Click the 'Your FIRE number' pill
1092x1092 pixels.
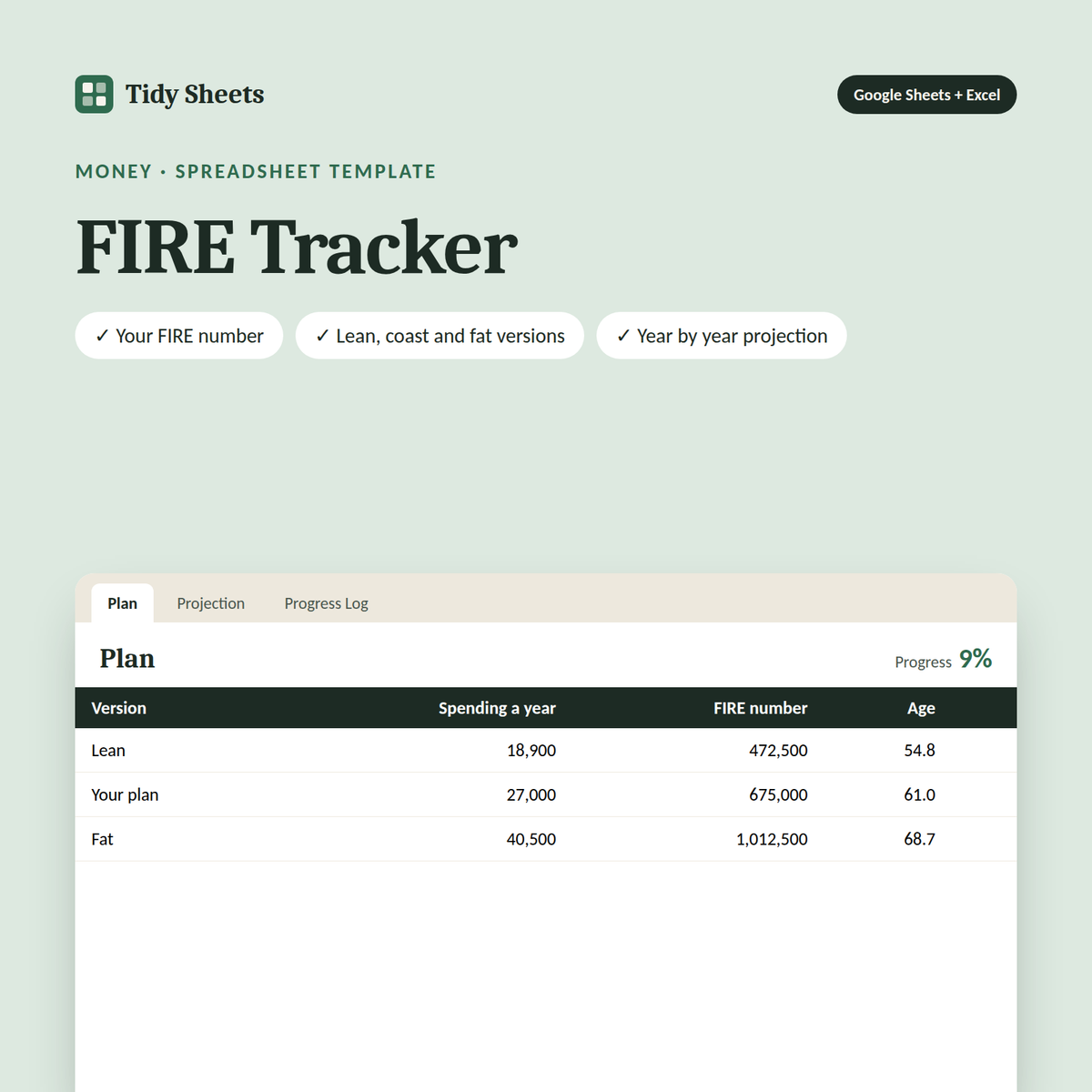tap(179, 336)
